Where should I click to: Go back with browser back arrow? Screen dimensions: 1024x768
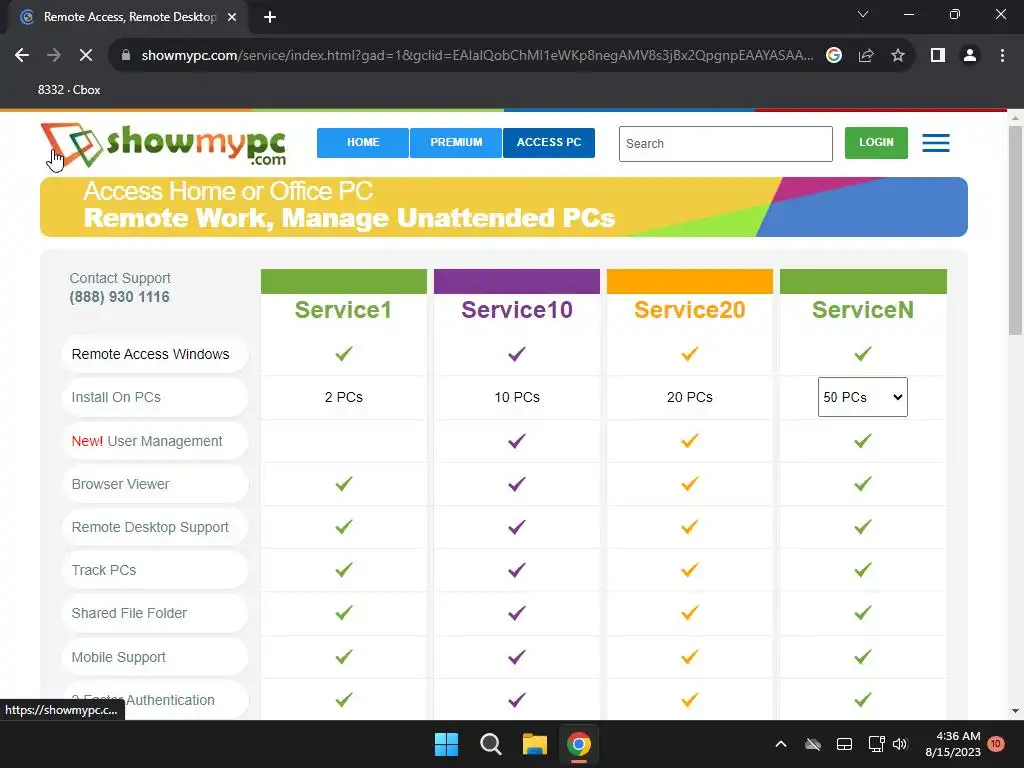click(22, 56)
